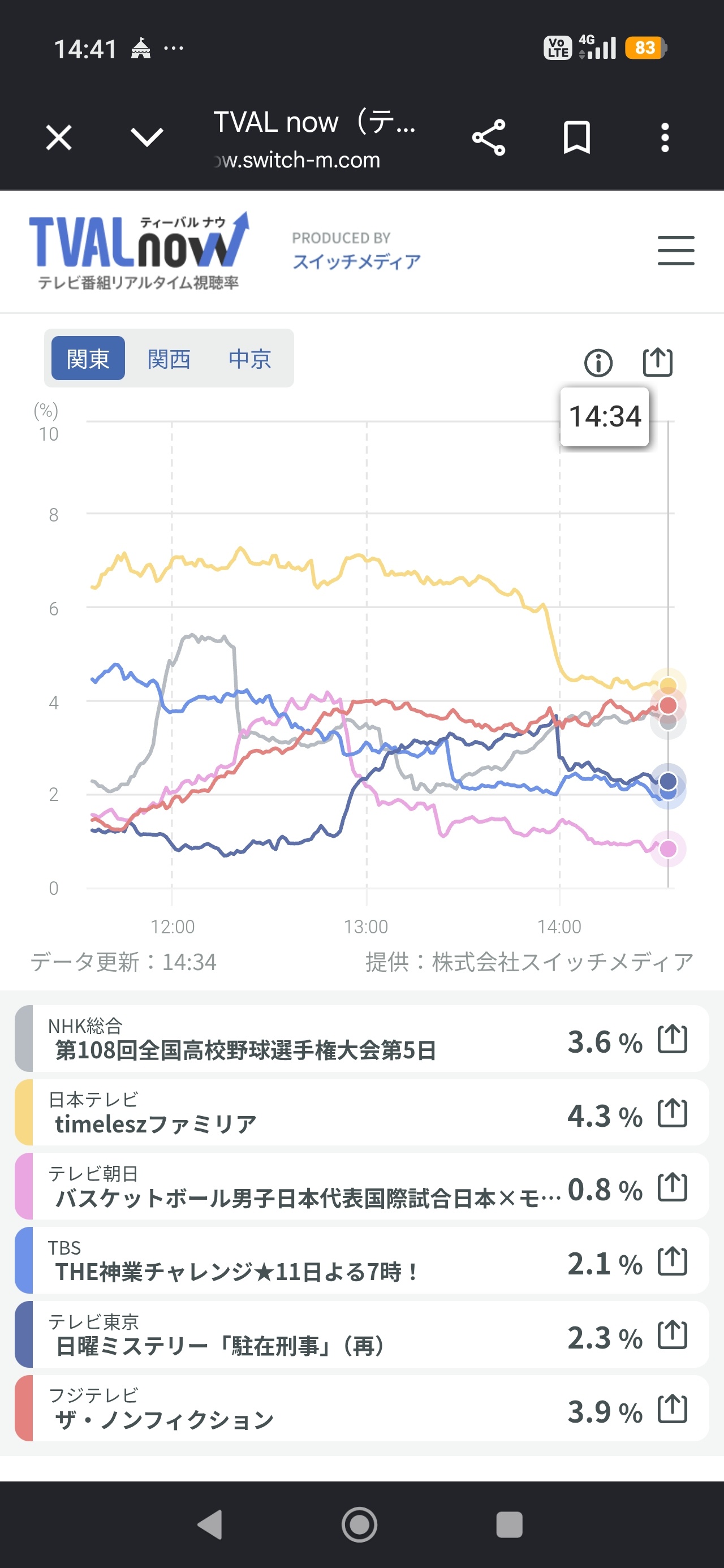The height and width of the screenshot is (1568, 724).
Task: Share 日本テレビ timeleszファミリア rating
Action: point(672,1113)
